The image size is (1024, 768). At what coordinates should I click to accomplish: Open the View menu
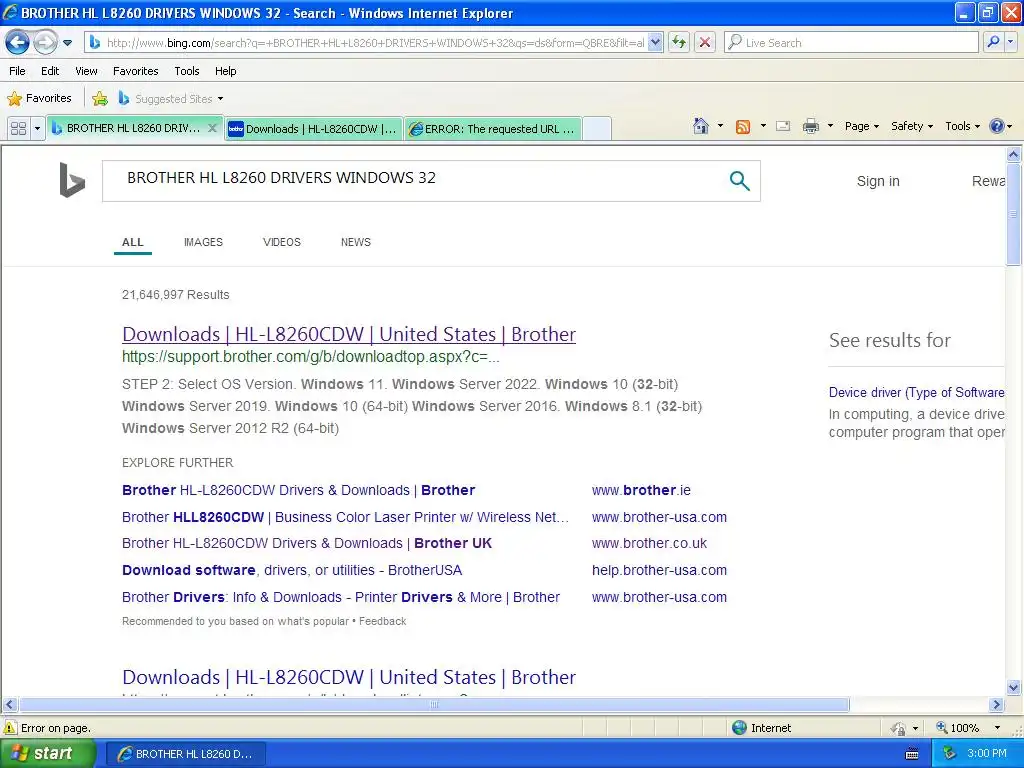point(86,71)
